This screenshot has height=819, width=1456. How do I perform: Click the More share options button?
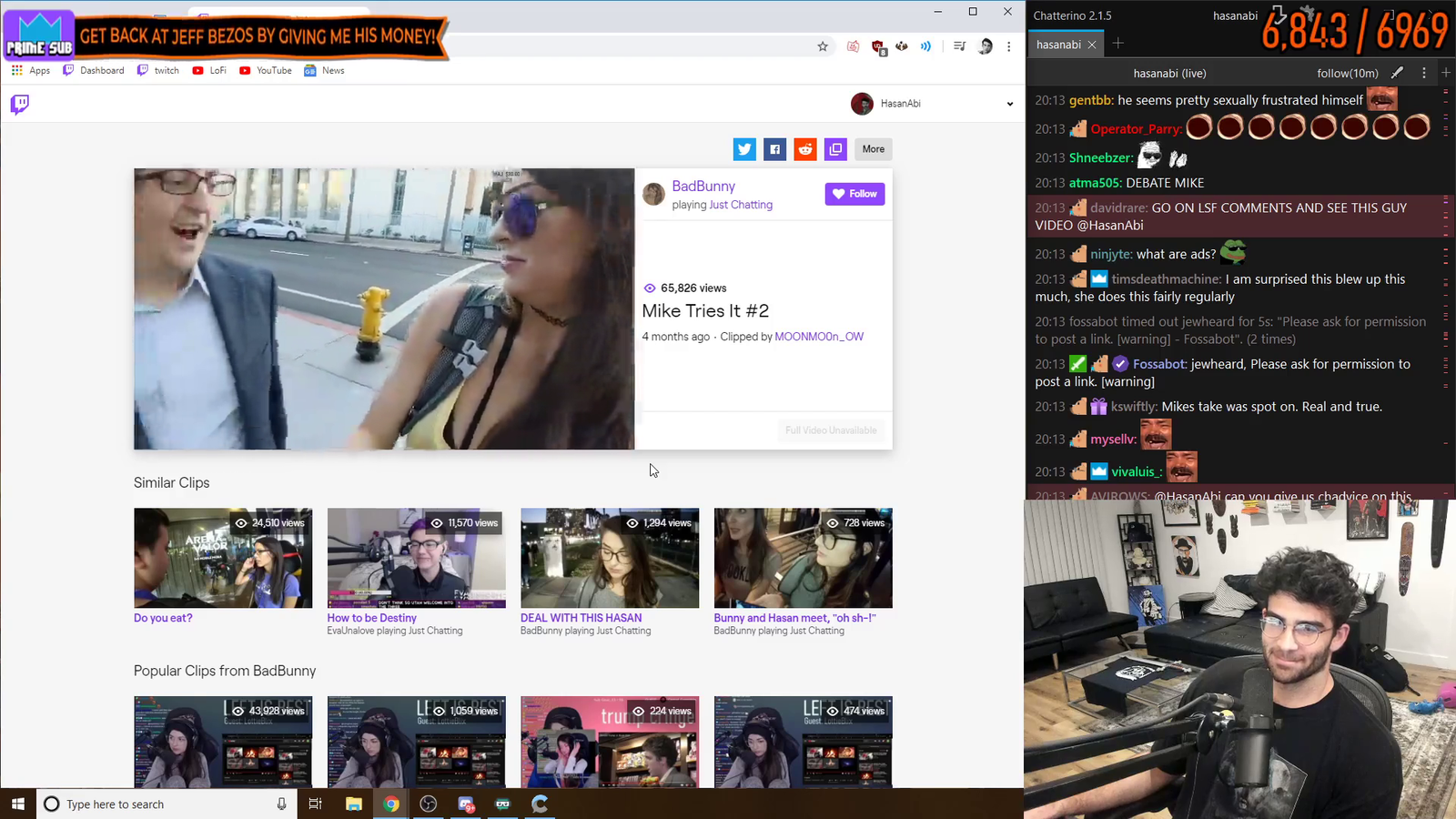coord(874,149)
